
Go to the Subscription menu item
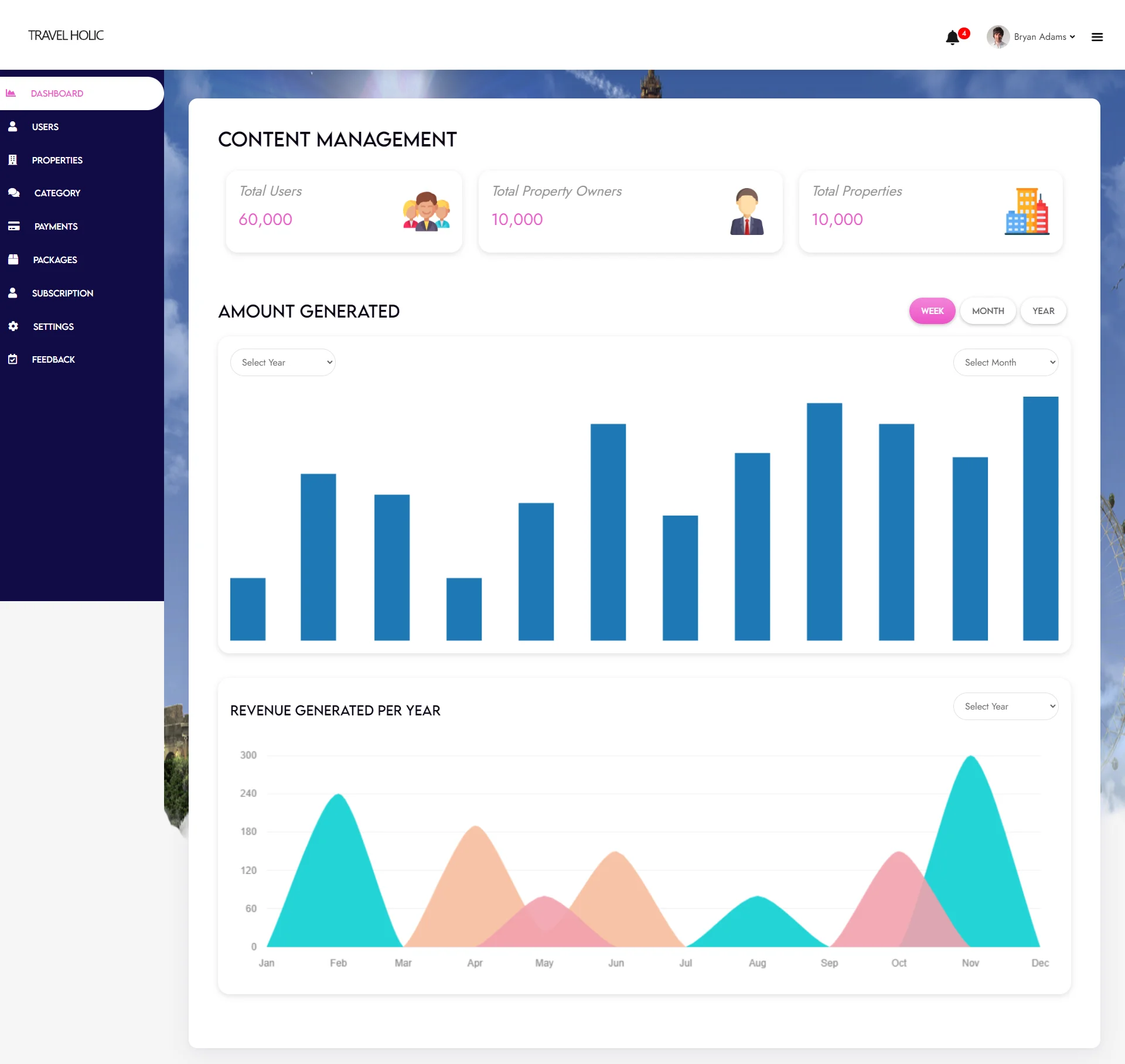(x=62, y=293)
